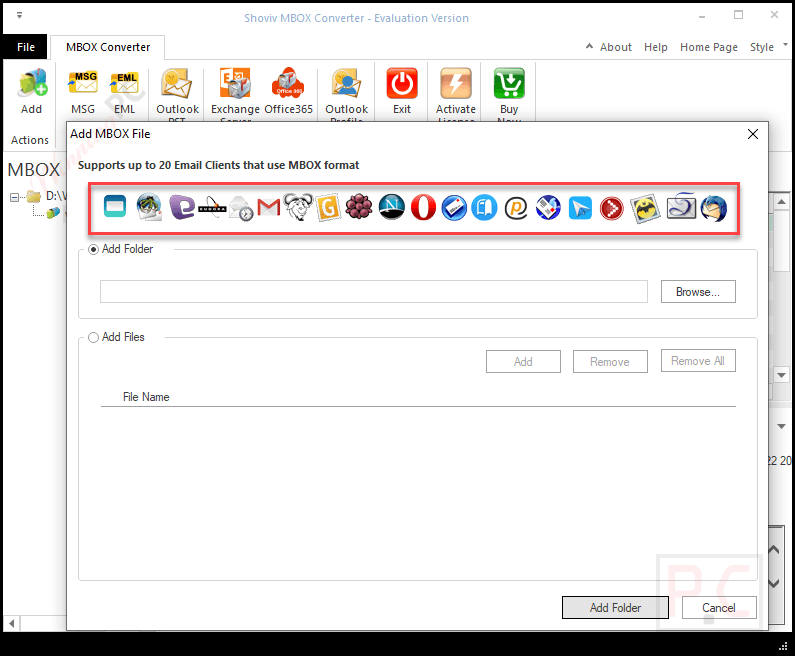Click the teal window Apple Mail icon

(115, 206)
